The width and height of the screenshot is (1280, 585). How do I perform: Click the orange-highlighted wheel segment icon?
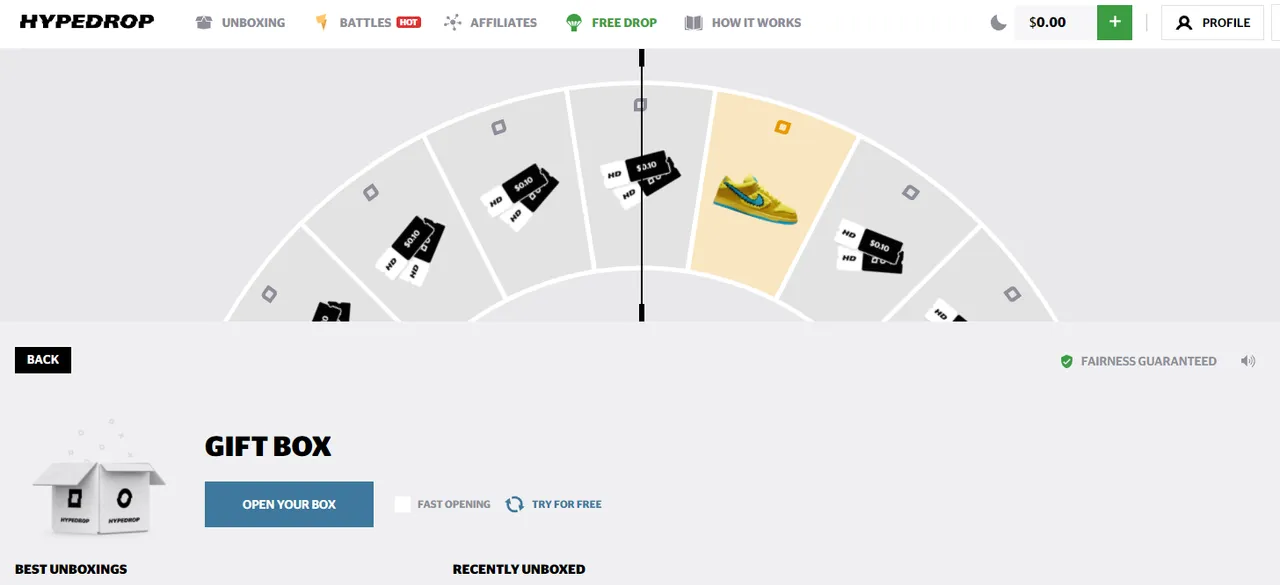783,127
